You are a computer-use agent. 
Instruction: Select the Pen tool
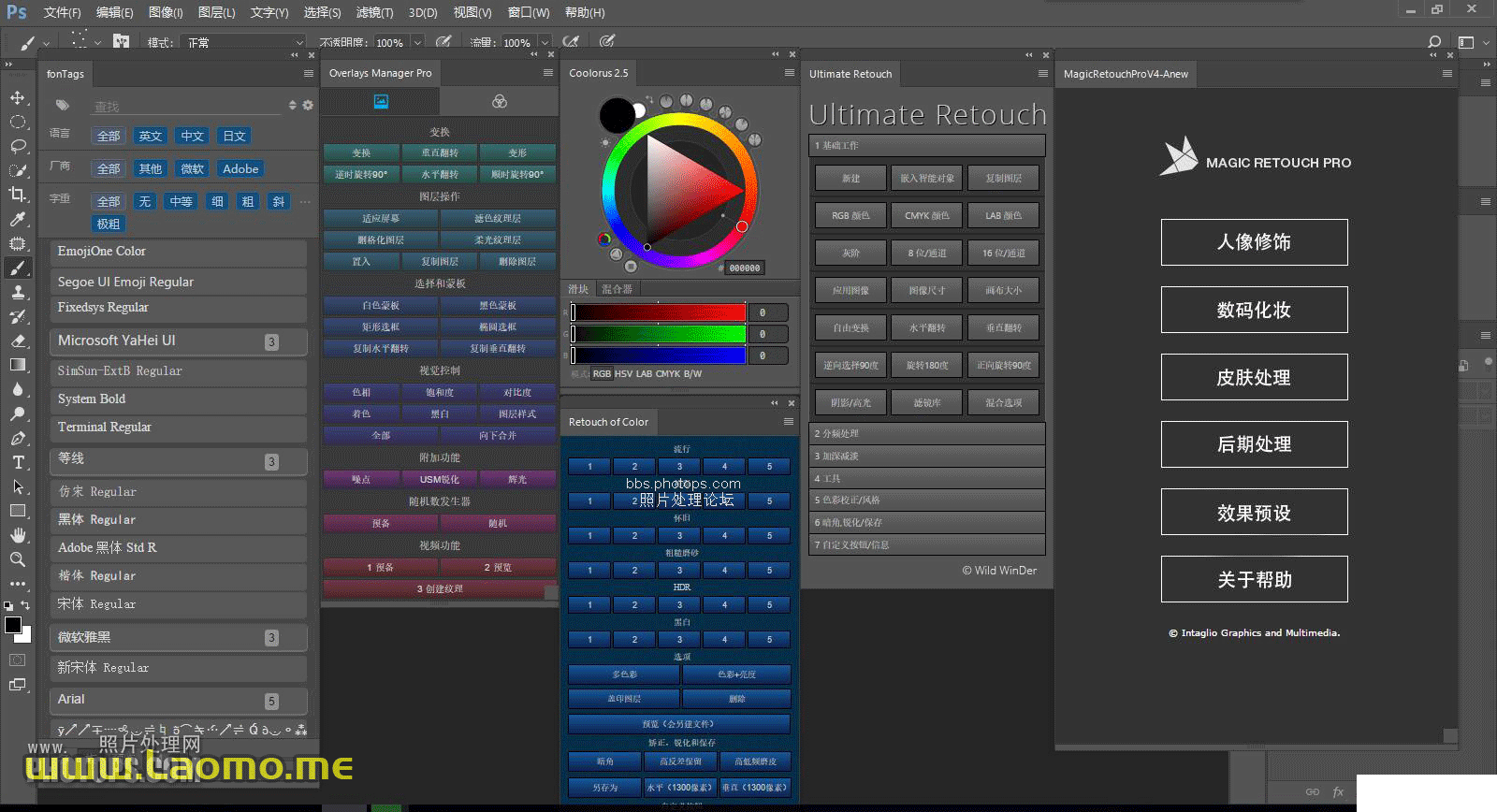pyautogui.click(x=17, y=438)
